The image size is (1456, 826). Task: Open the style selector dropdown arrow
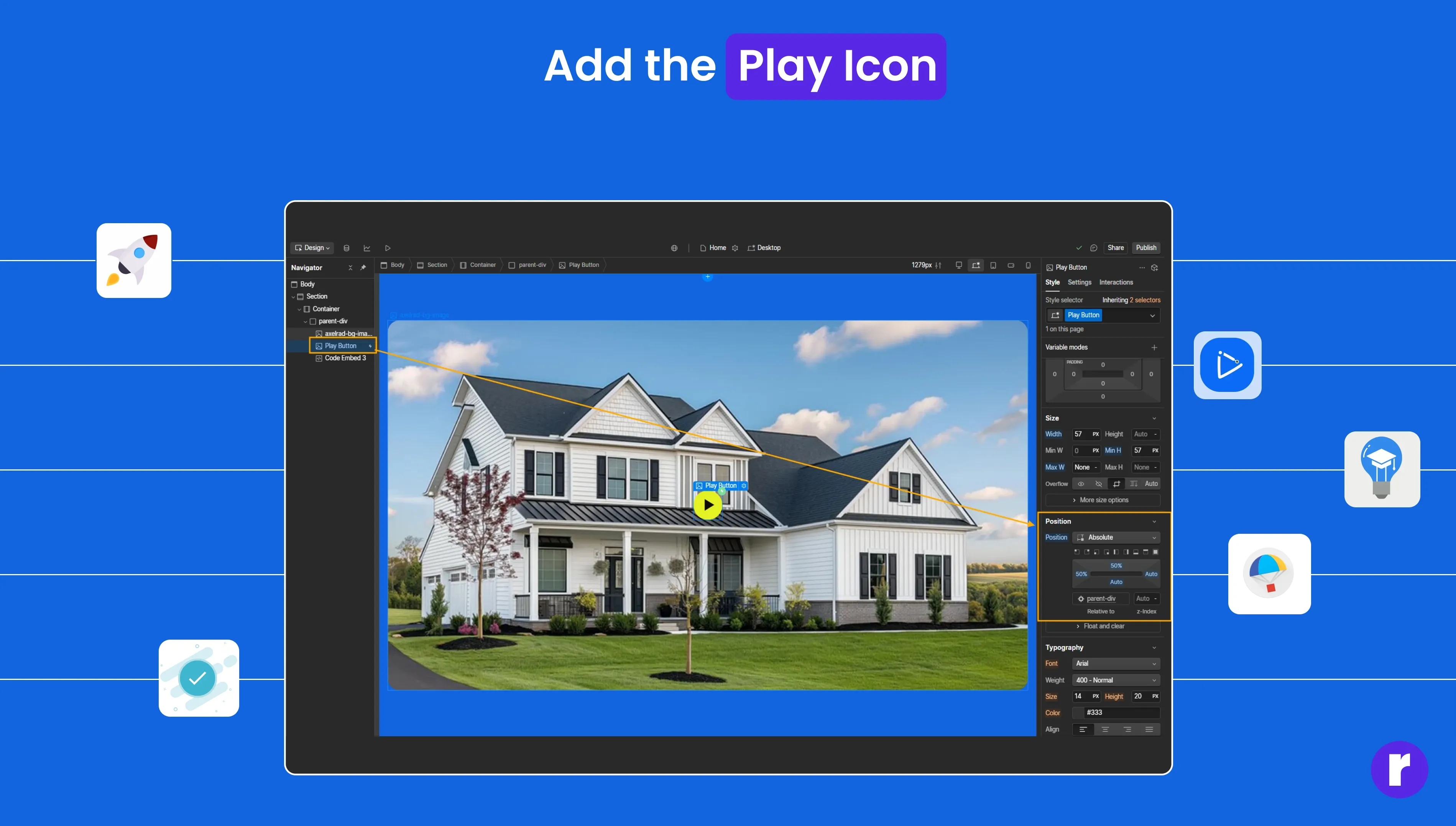click(1152, 316)
